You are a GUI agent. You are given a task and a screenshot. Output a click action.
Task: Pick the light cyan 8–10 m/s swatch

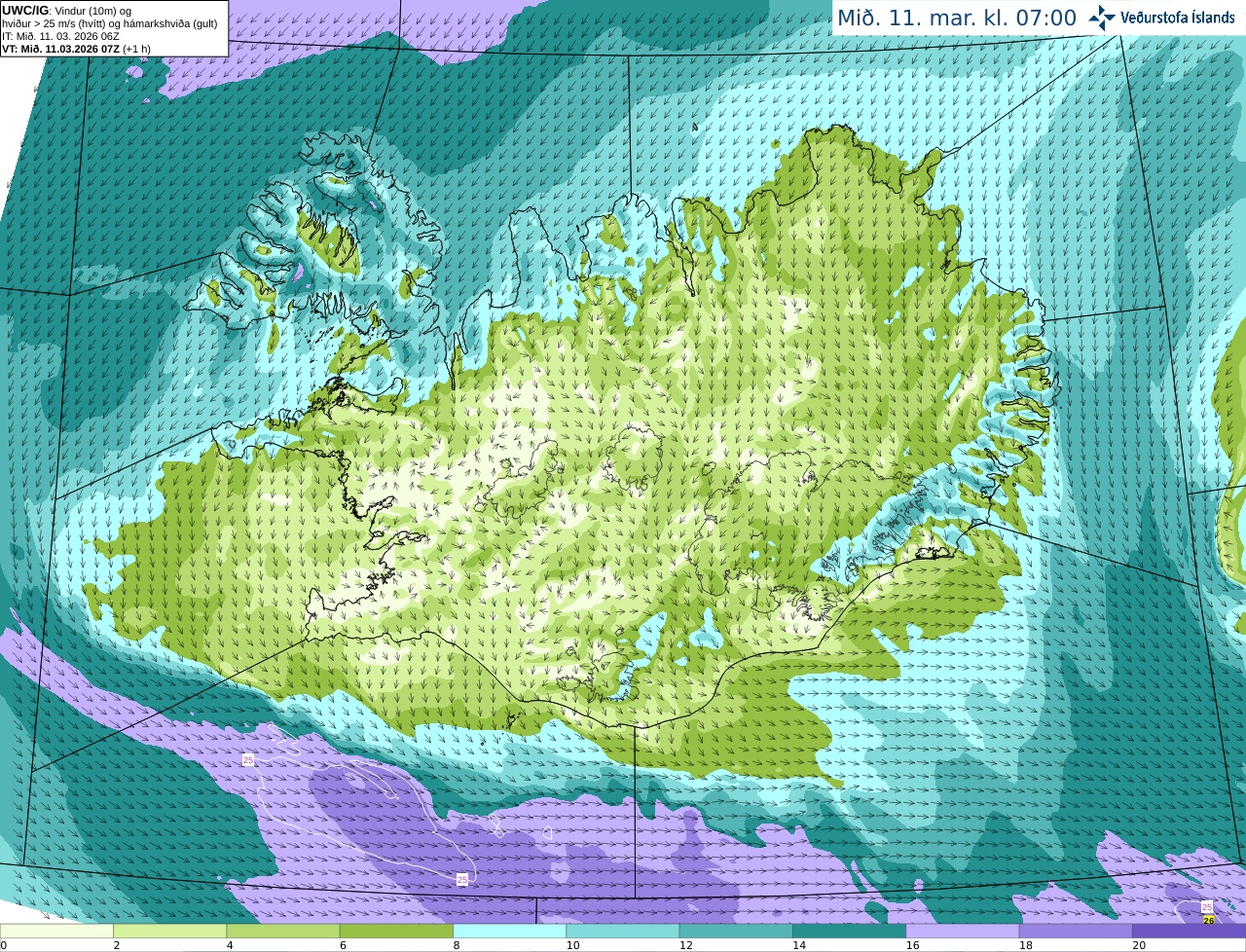point(509,932)
